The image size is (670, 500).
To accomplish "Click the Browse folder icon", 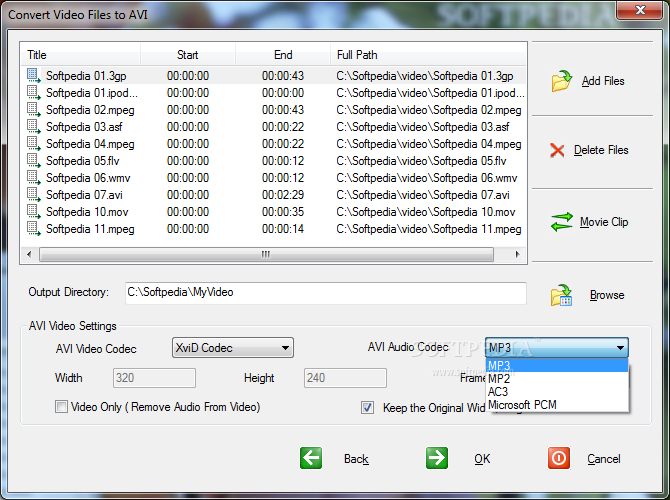I will point(561,295).
